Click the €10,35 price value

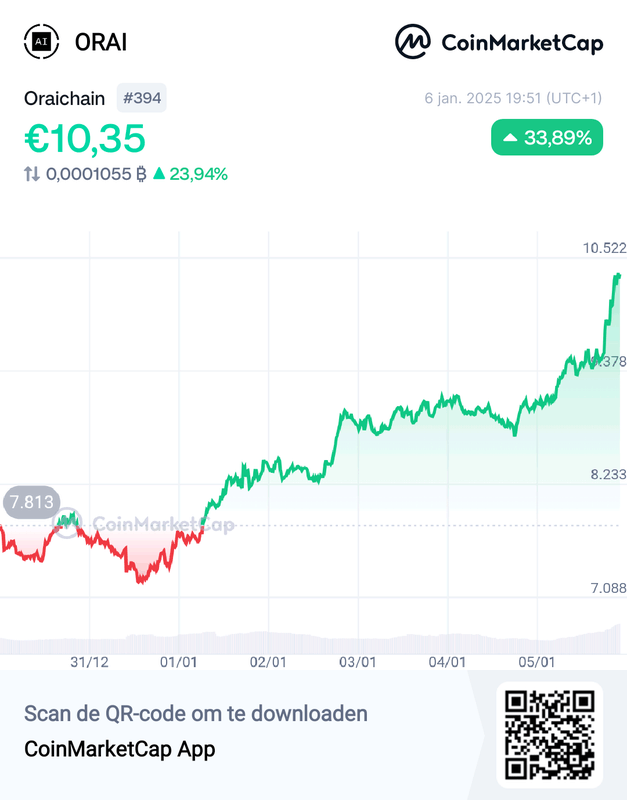point(85,138)
